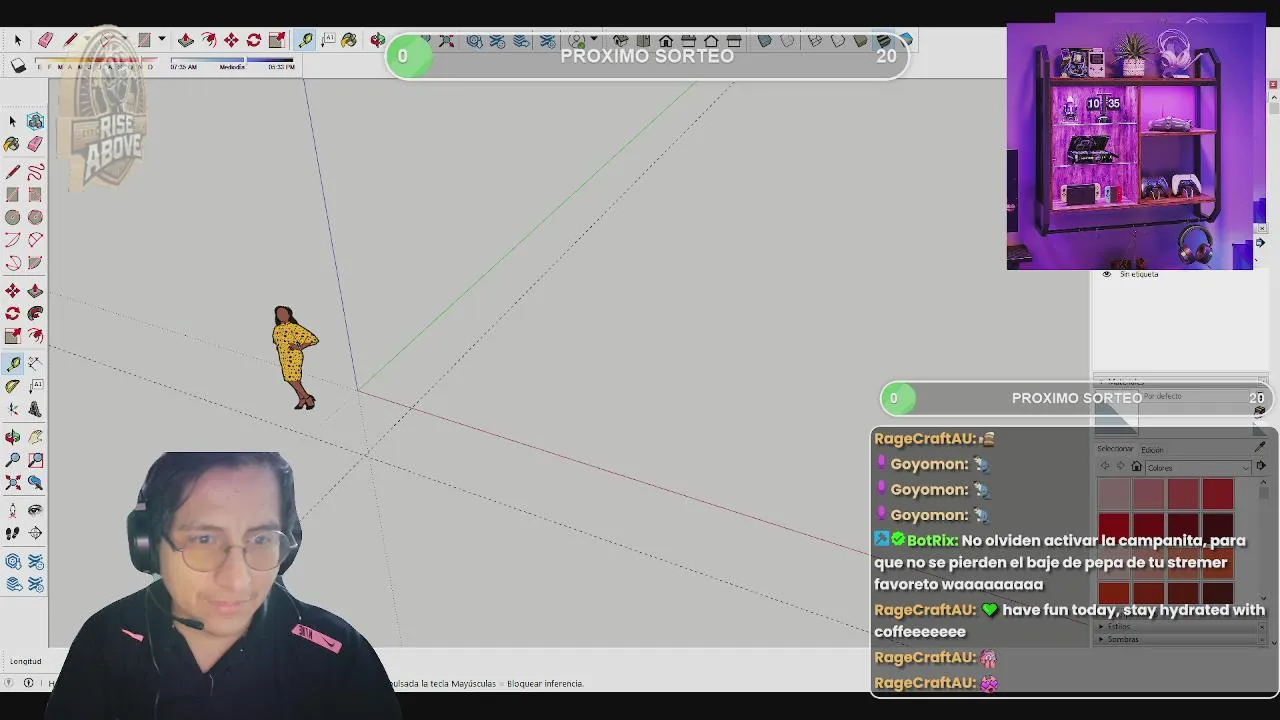Select the Zoom Window tool

pyautogui.click(x=35, y=460)
